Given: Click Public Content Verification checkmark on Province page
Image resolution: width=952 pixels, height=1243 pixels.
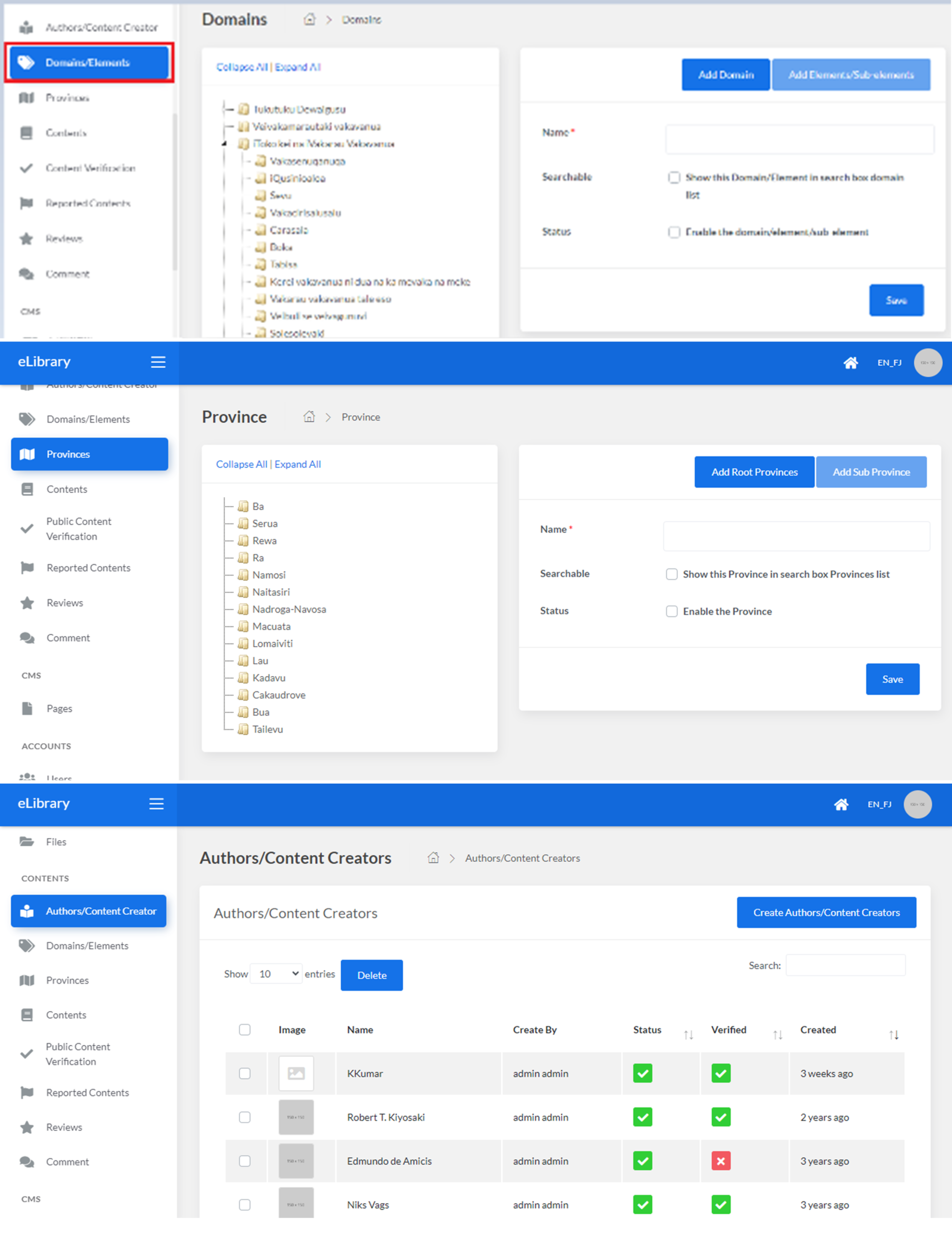Looking at the screenshot, I should click(x=27, y=529).
